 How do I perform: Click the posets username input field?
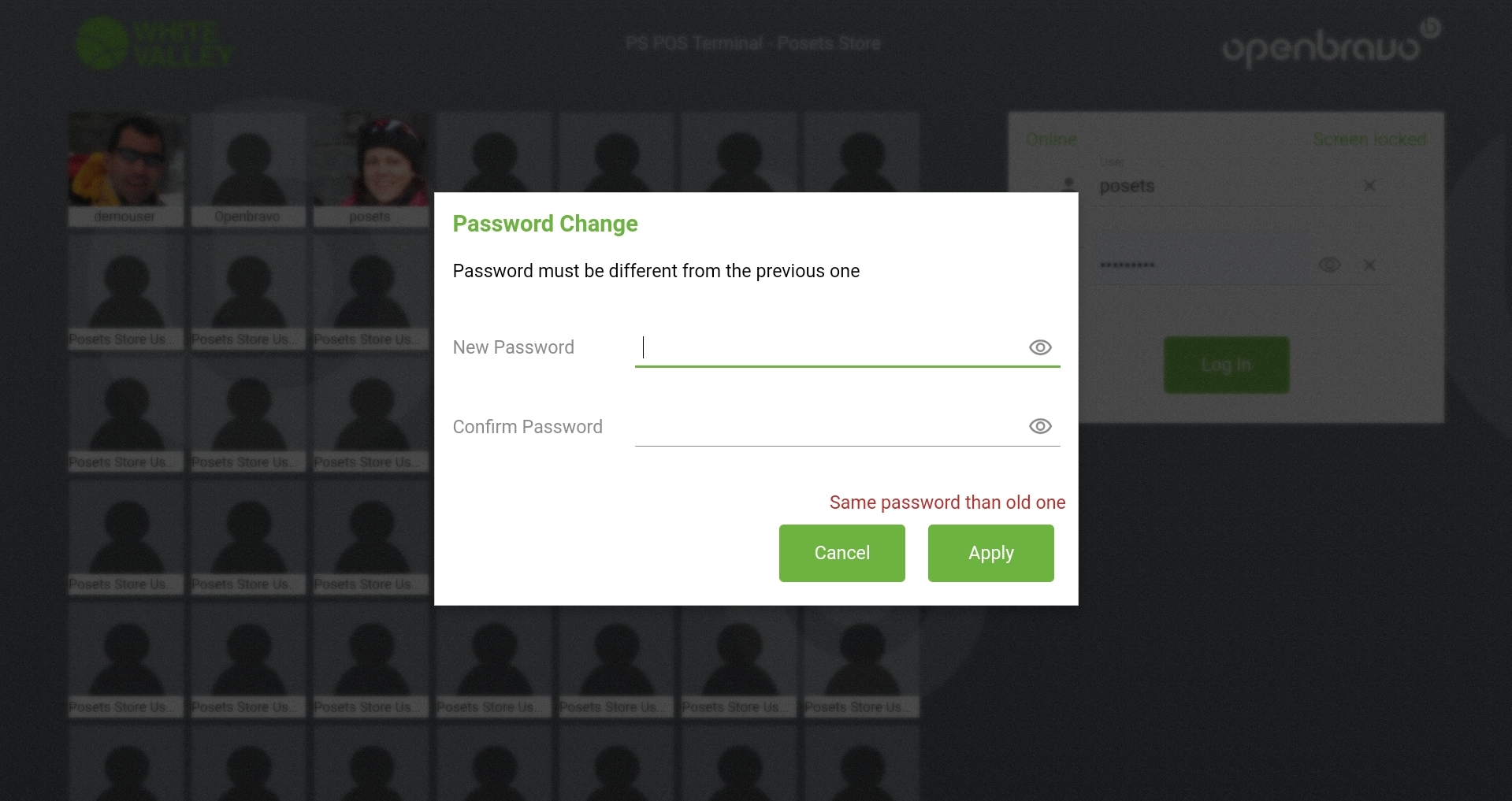tap(1221, 187)
